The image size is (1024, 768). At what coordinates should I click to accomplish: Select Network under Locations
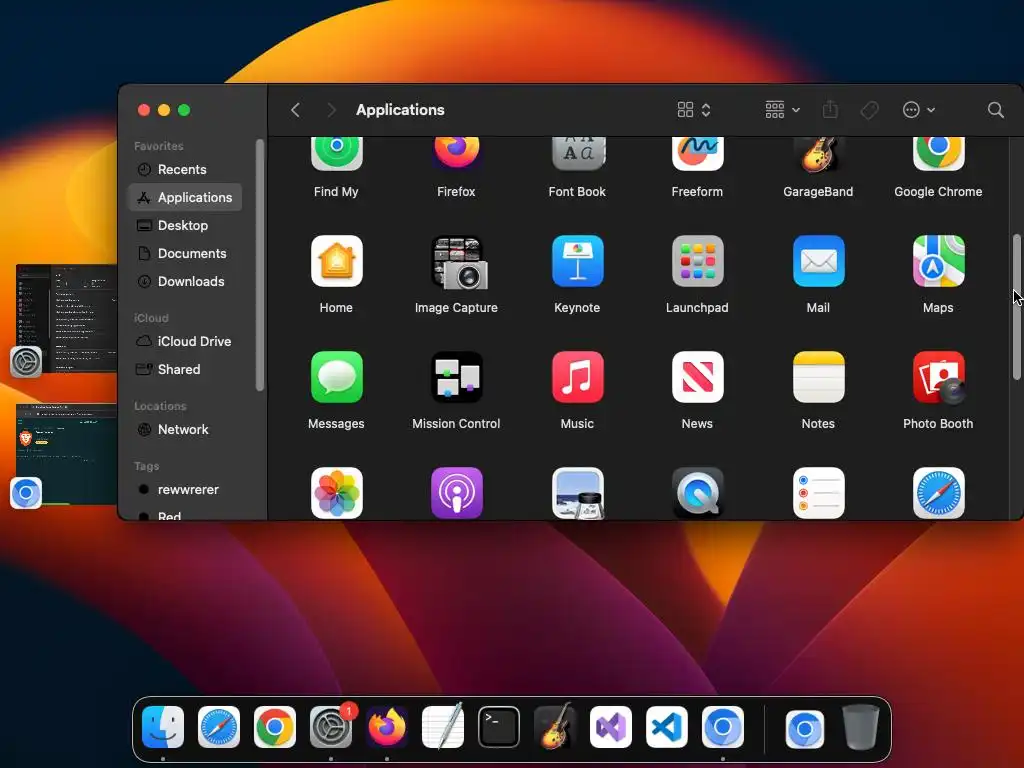click(x=185, y=430)
